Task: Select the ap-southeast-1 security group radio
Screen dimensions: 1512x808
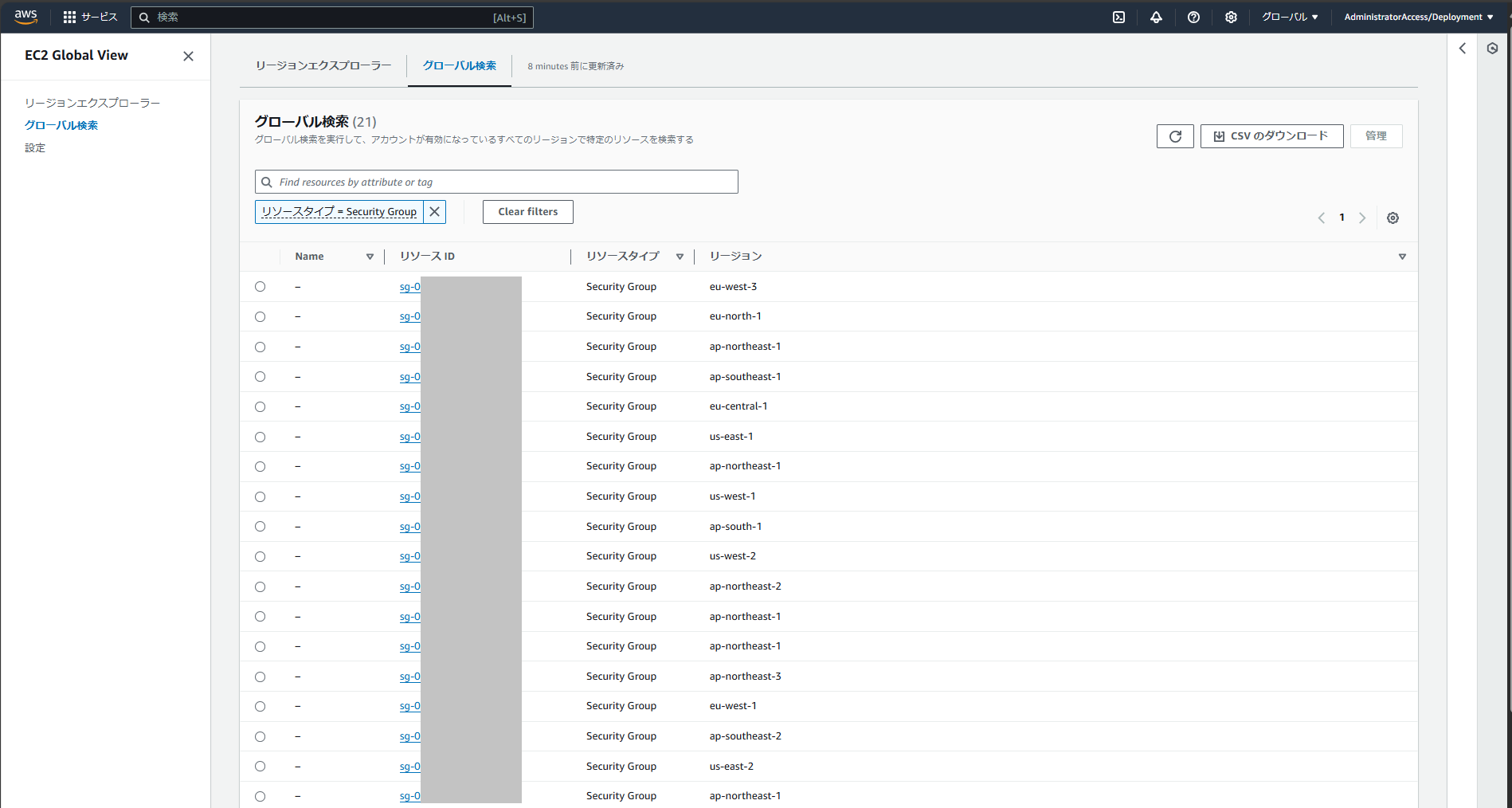Action: (x=260, y=377)
